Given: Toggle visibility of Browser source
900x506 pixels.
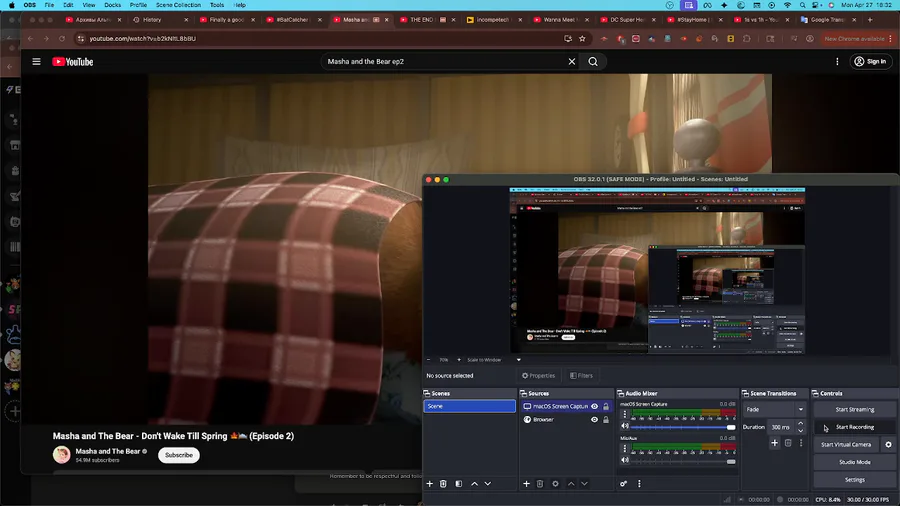Looking at the screenshot, I should pos(595,419).
